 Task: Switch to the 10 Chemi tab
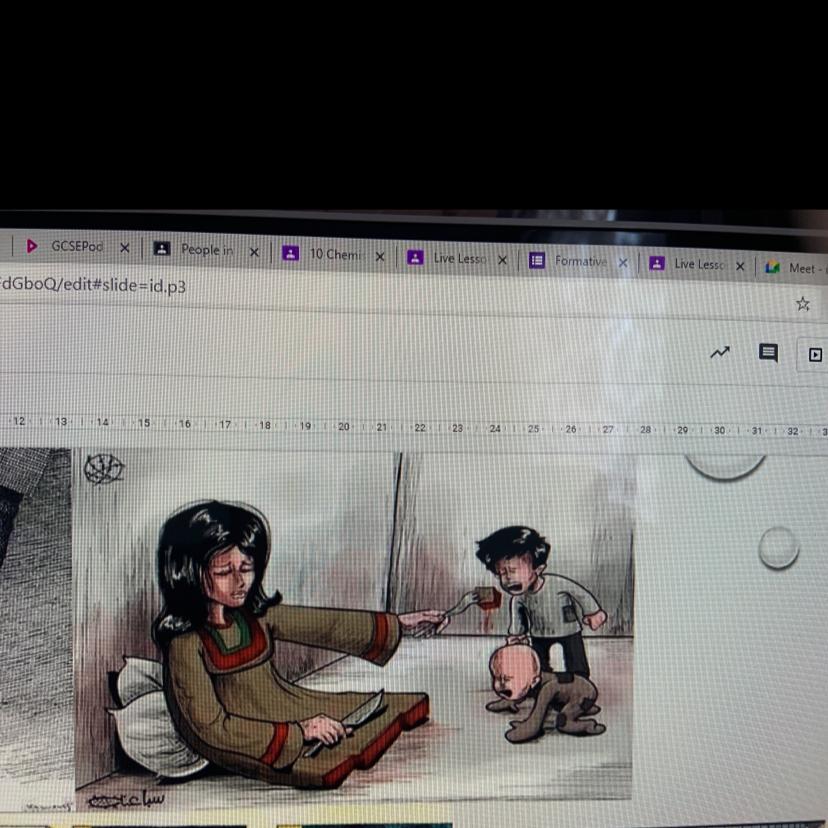pyautogui.click(x=335, y=254)
